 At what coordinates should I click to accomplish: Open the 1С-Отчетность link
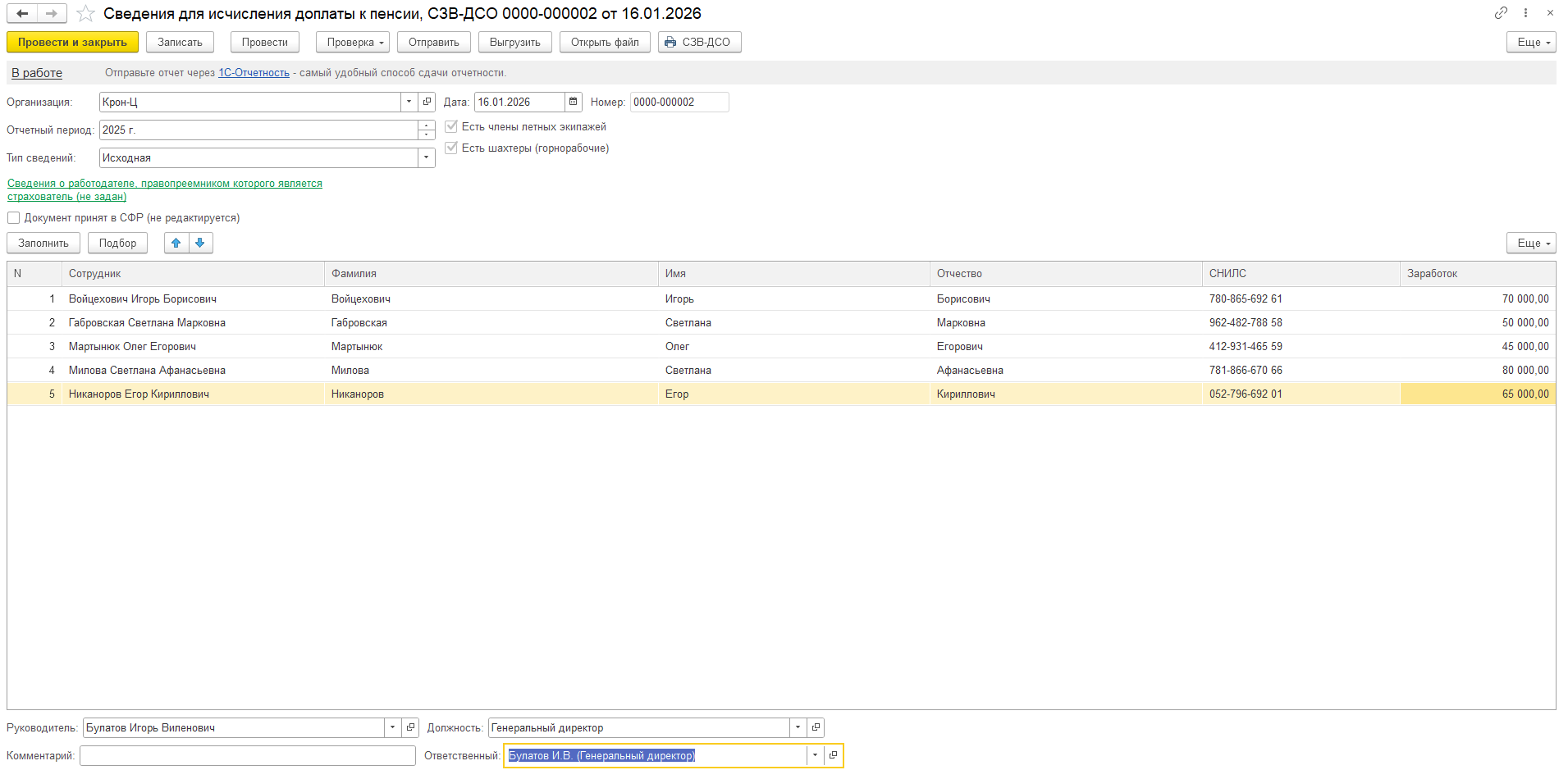(254, 73)
